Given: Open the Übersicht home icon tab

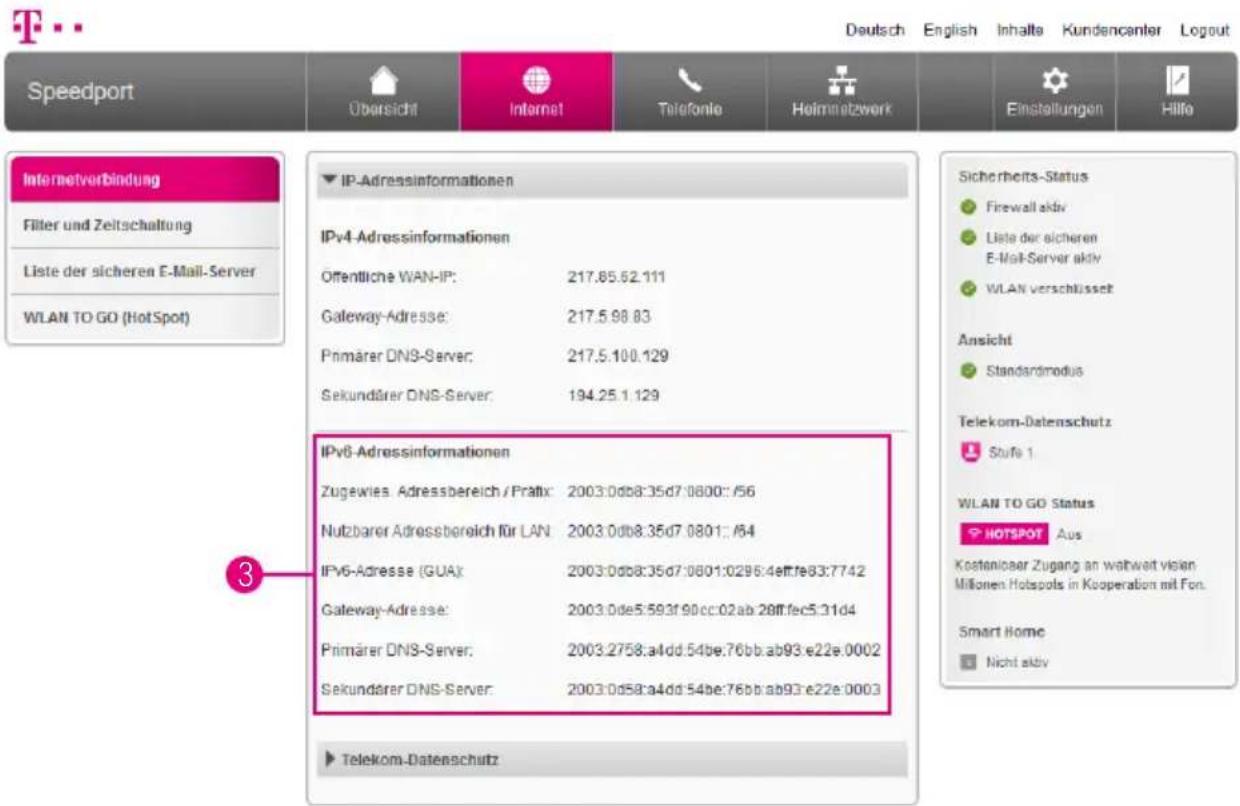Looking at the screenshot, I should pos(383,92).
